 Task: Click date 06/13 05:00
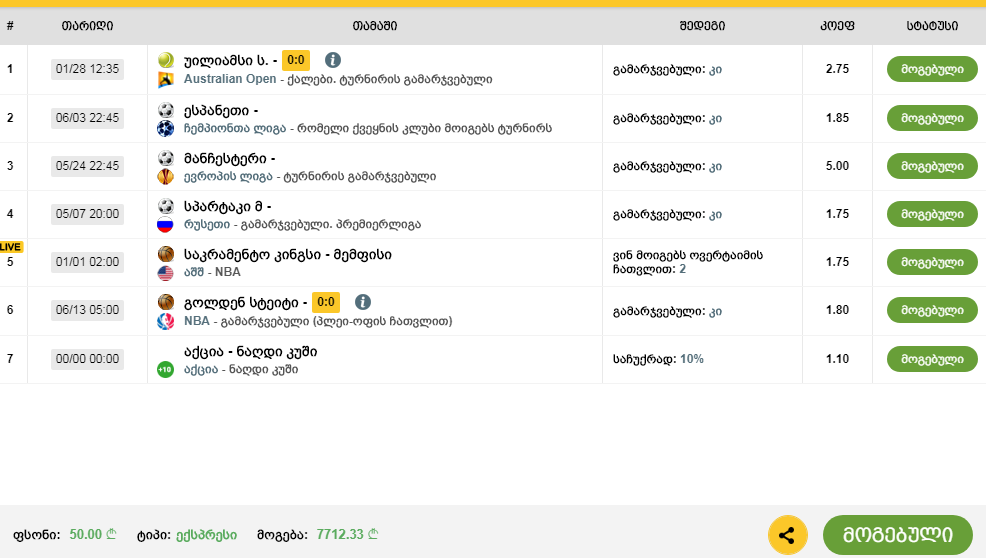(87, 310)
